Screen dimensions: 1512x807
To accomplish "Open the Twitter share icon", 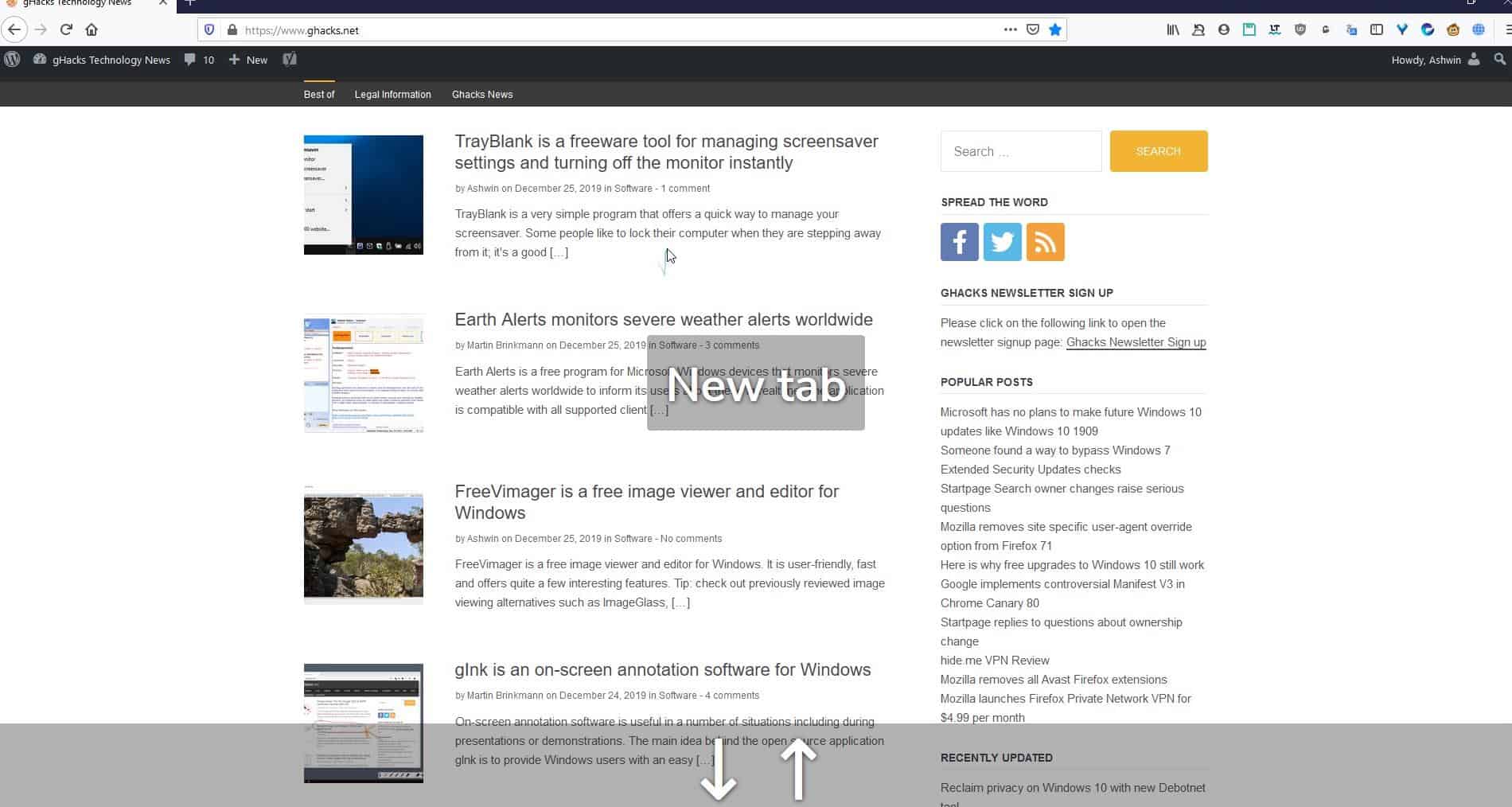I will (1003, 242).
